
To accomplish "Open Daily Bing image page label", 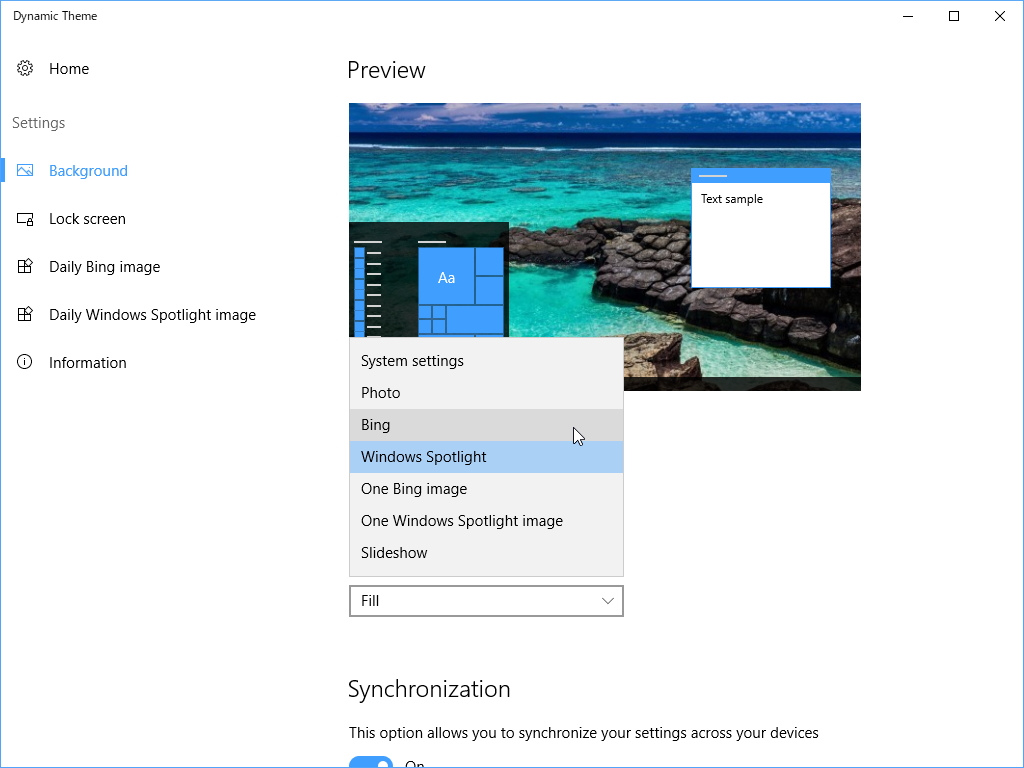I will point(104,267).
